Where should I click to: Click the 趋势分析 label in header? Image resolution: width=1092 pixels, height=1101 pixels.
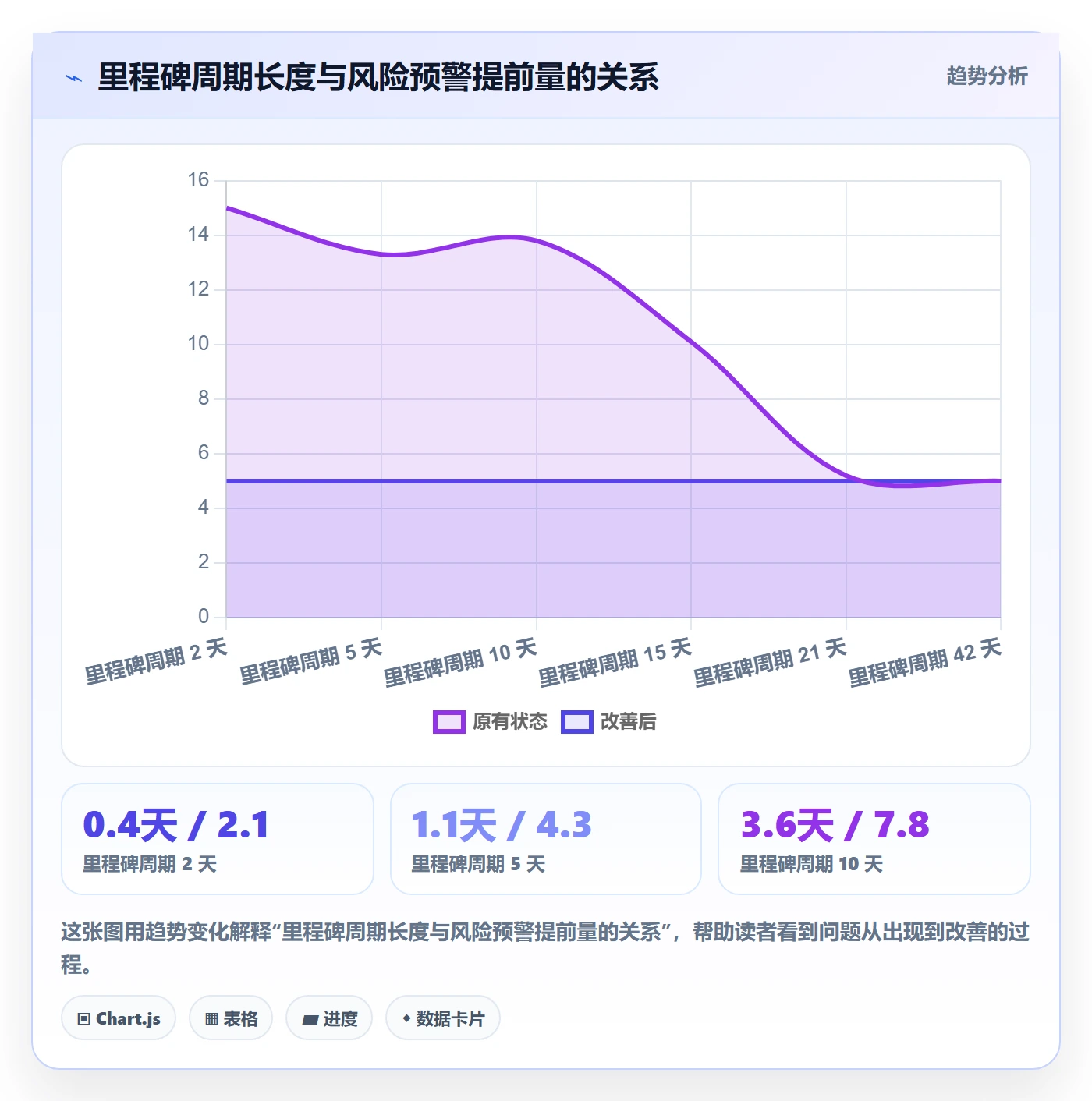(987, 76)
